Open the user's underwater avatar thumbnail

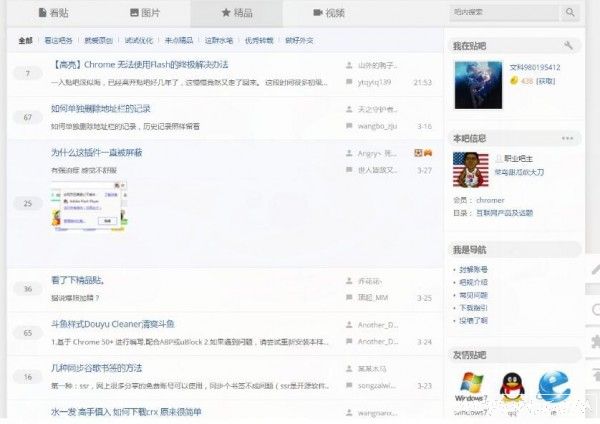[x=478, y=85]
